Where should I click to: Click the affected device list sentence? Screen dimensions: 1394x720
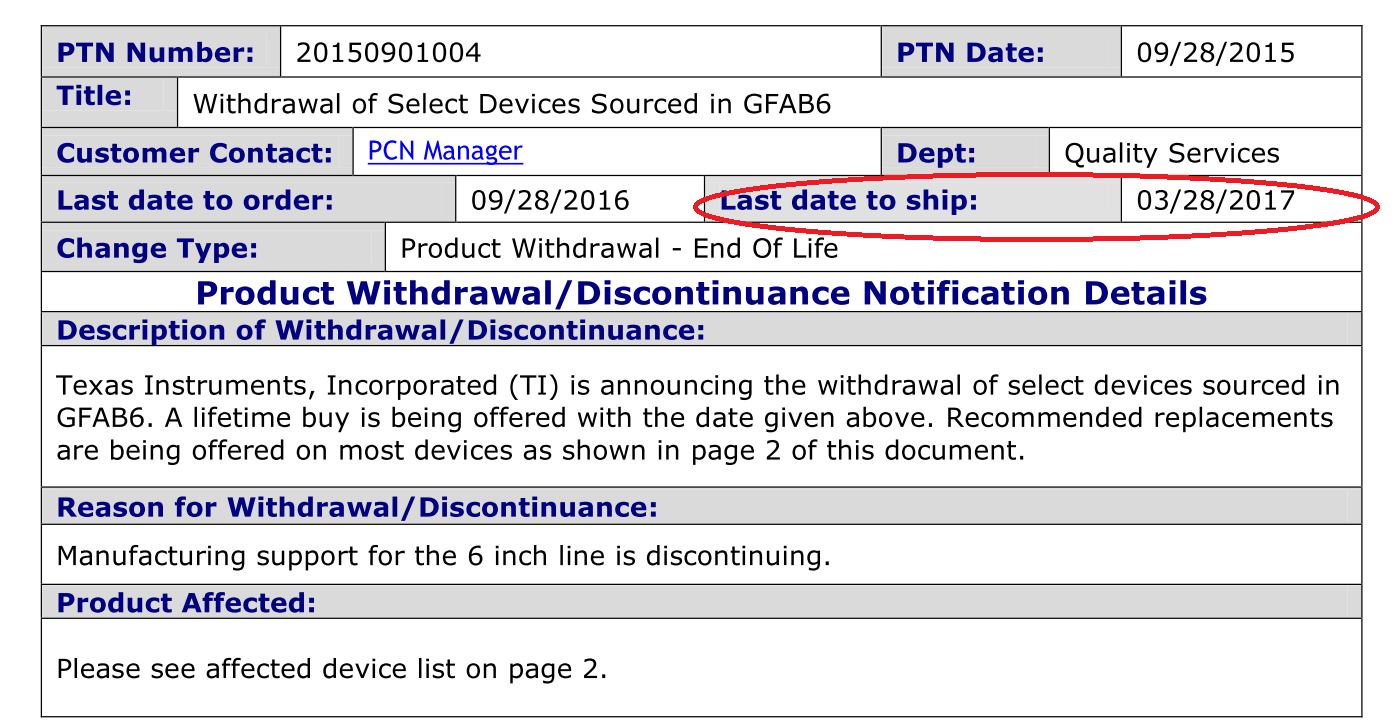(x=331, y=668)
